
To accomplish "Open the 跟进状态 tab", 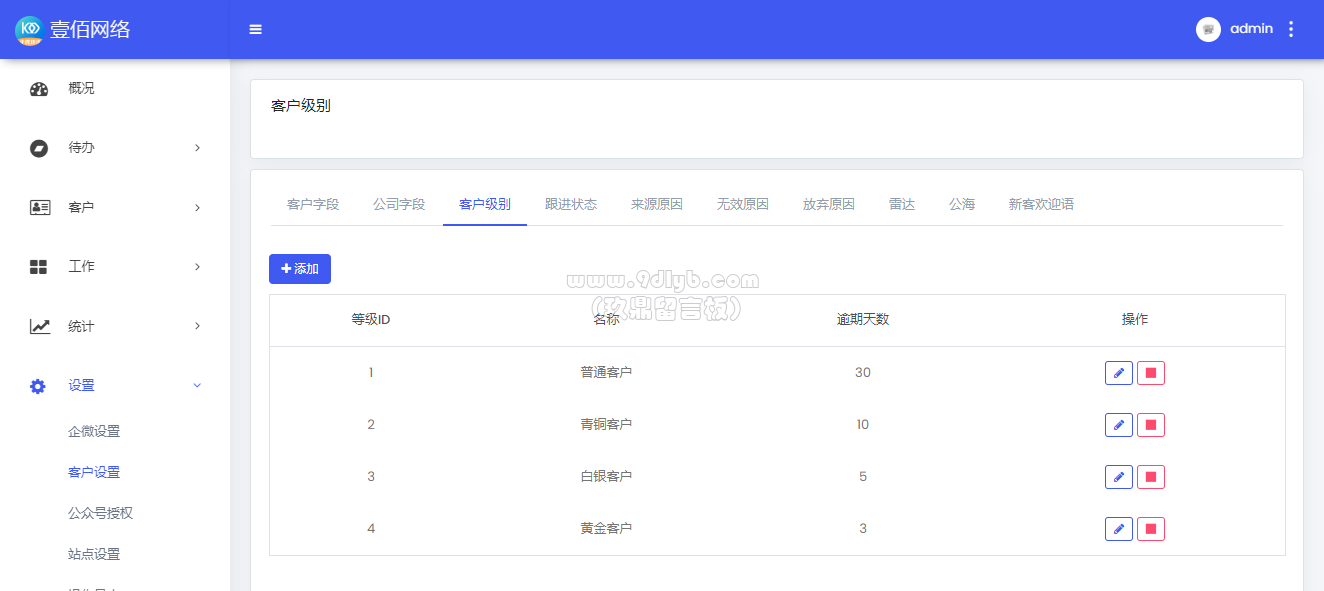I will point(571,204).
